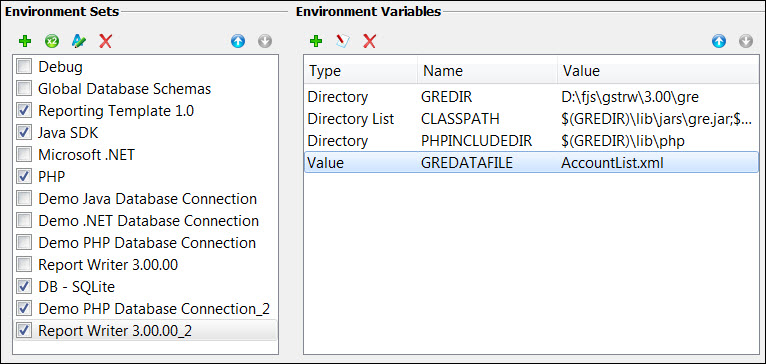Edit the selected environment variable
This screenshot has height=364, width=766.
[x=343, y=42]
